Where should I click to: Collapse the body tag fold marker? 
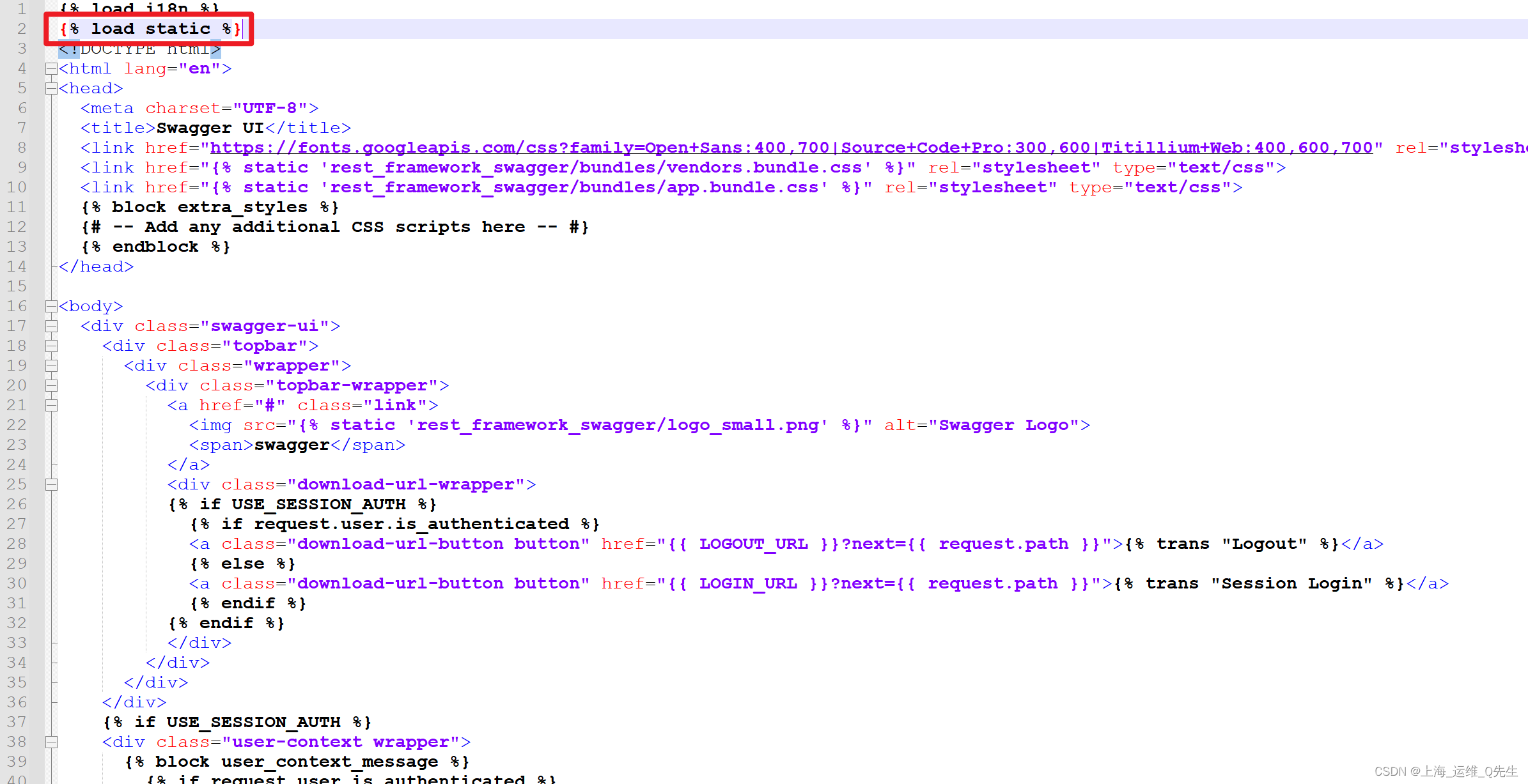[x=51, y=306]
